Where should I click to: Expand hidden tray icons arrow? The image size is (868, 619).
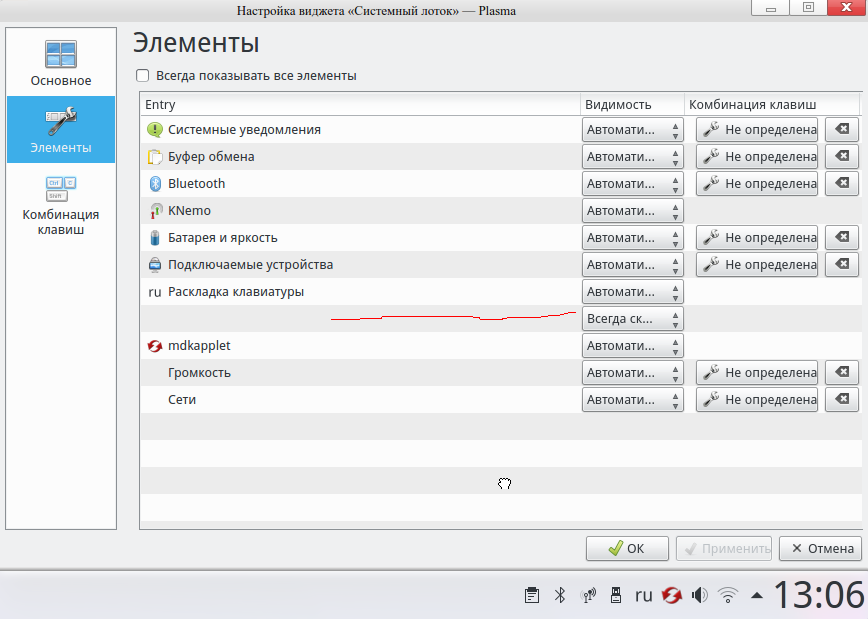pos(757,596)
